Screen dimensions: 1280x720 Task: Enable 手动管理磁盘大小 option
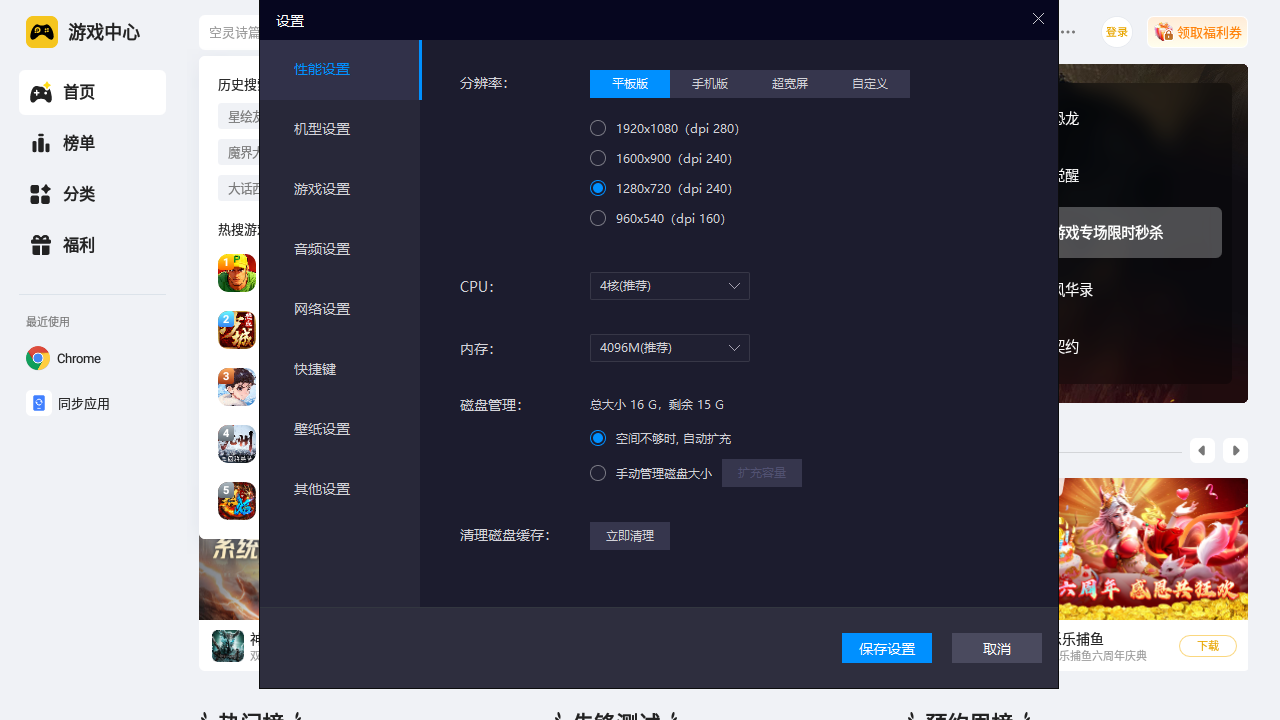click(x=598, y=473)
